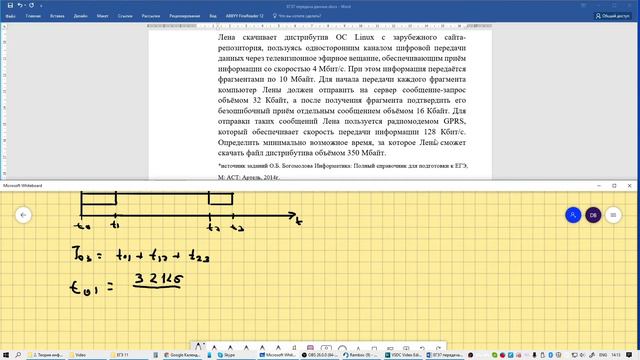Select the second pen in Whiteboard toolbar

[x=214, y=348]
